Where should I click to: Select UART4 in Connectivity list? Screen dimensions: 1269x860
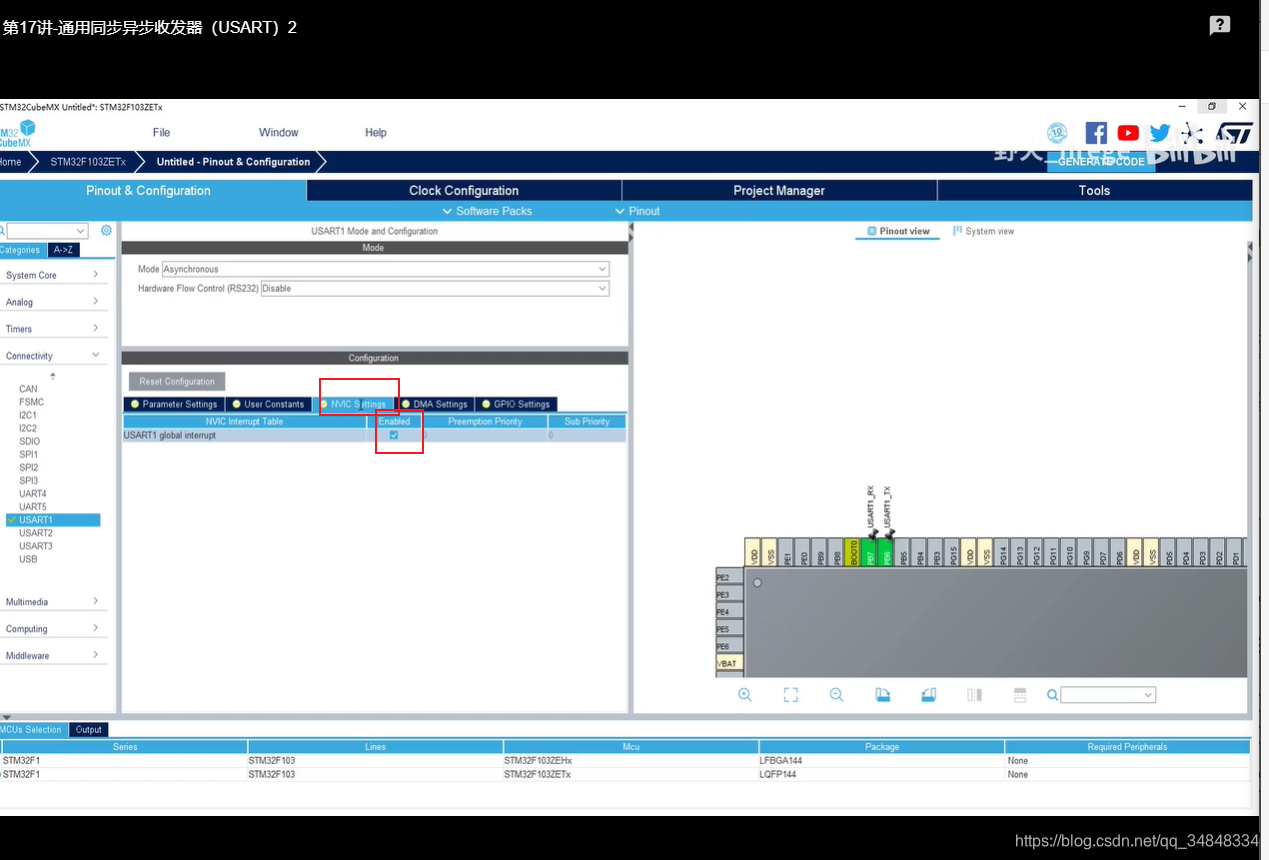point(33,494)
